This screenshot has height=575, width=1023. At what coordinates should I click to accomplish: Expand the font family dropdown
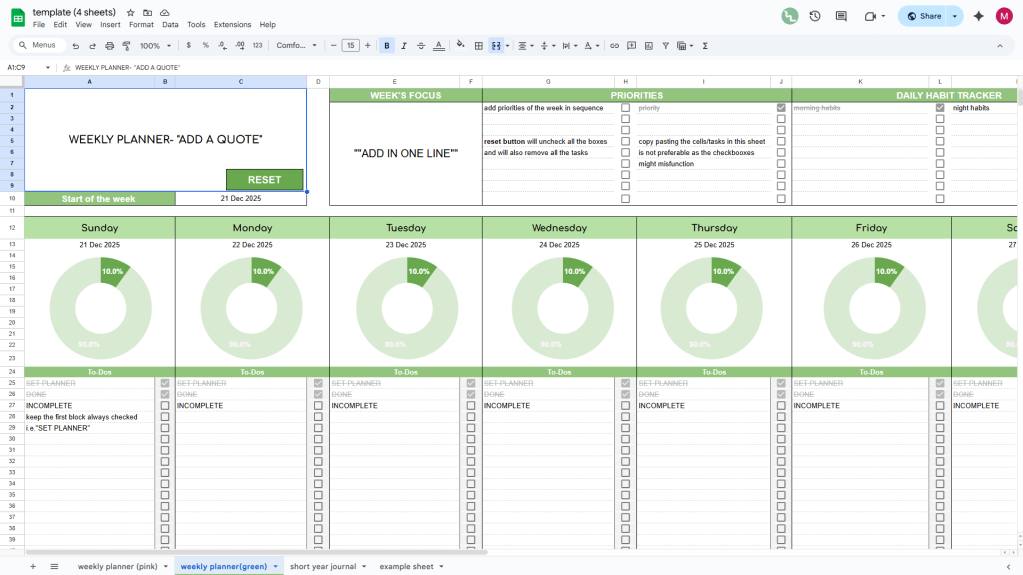(x=296, y=46)
